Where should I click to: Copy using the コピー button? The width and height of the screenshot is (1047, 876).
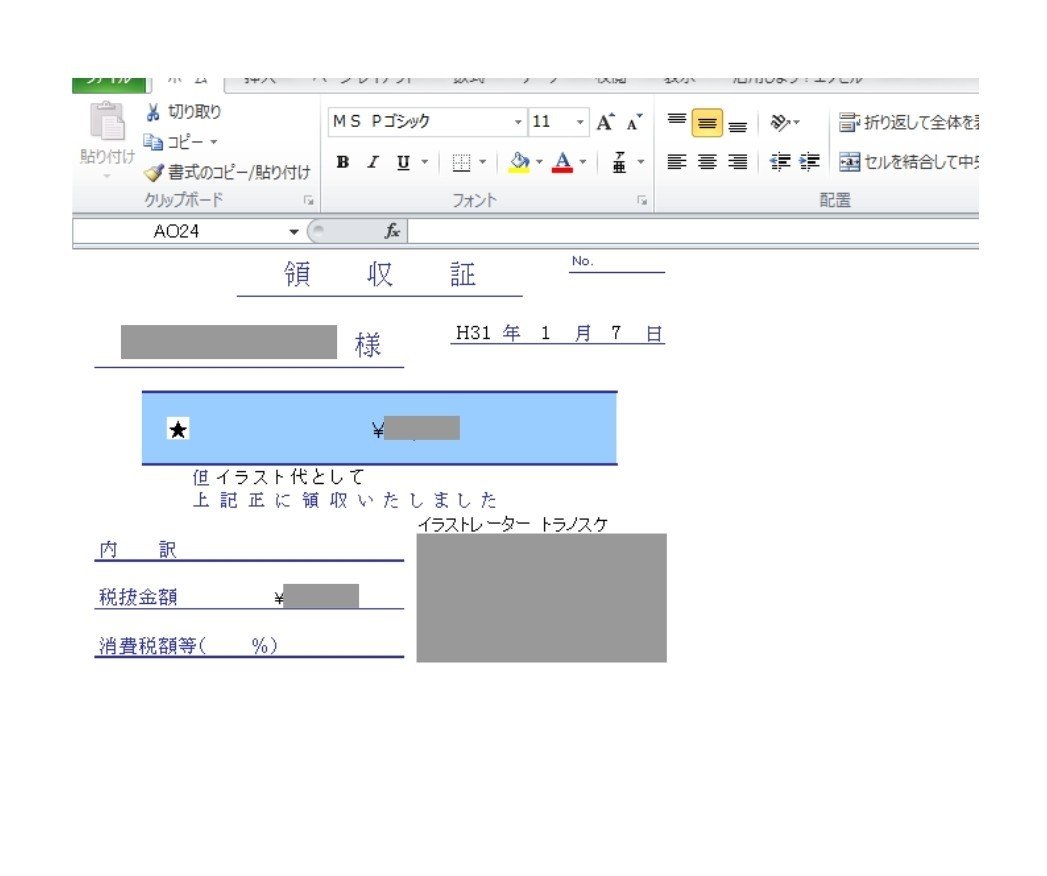173,142
